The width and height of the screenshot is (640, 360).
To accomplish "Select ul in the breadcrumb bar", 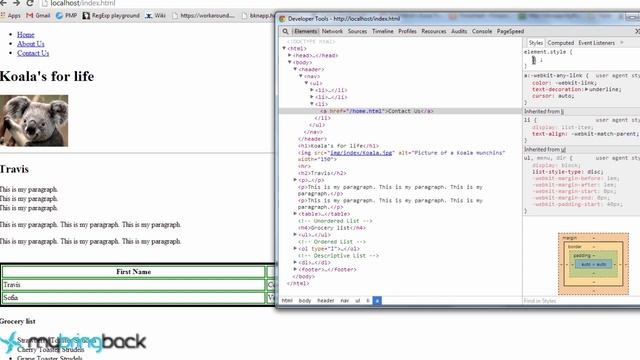I will 358,301.
